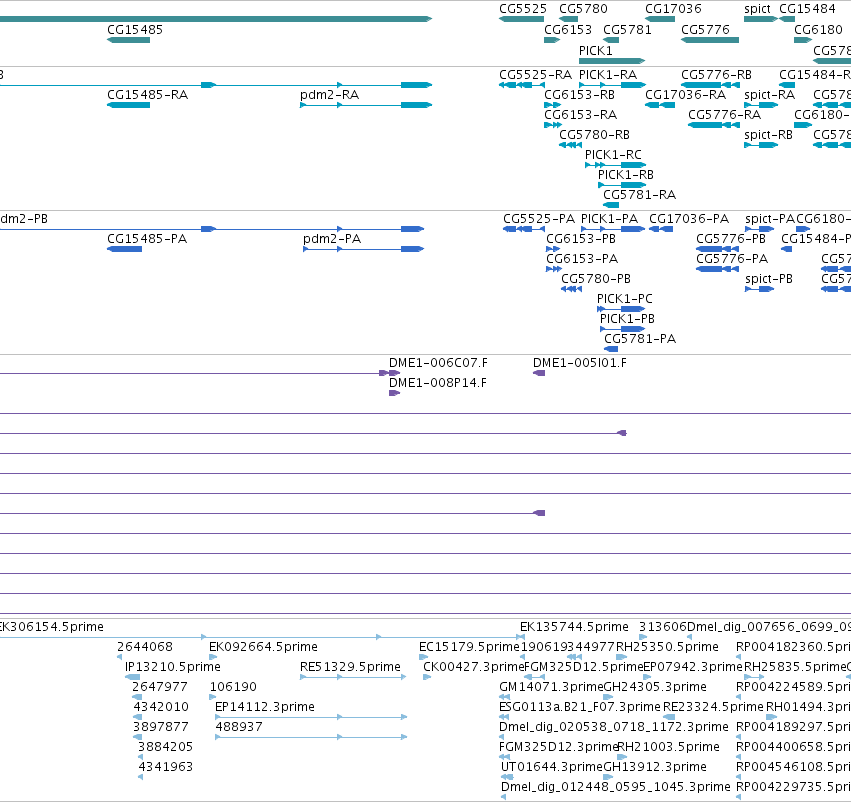Viewport: 851px width, 802px height.
Task: Select the spict-RB transcript label
Action: (769, 135)
